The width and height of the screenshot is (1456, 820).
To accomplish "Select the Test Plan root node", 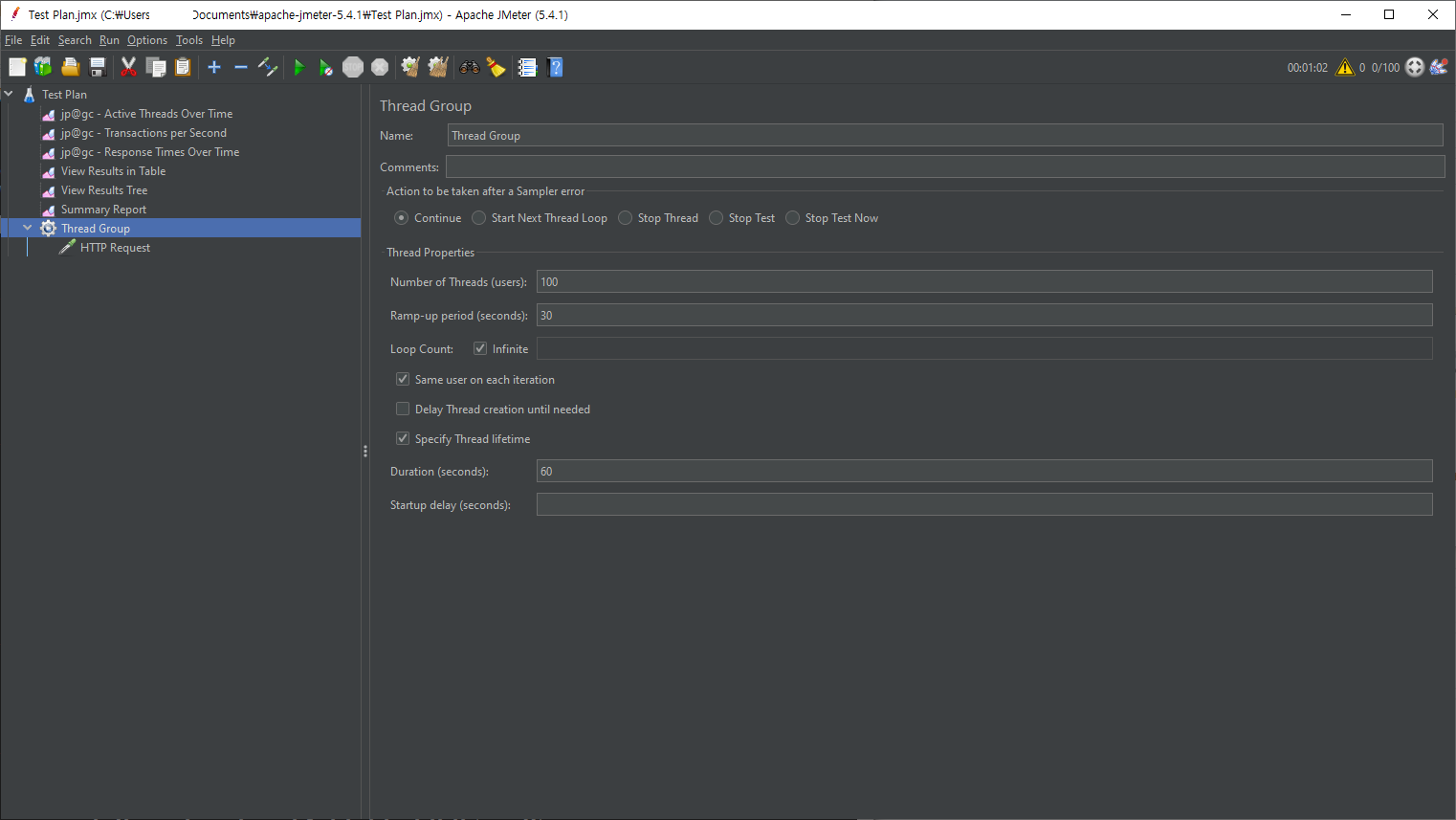I will (64, 95).
